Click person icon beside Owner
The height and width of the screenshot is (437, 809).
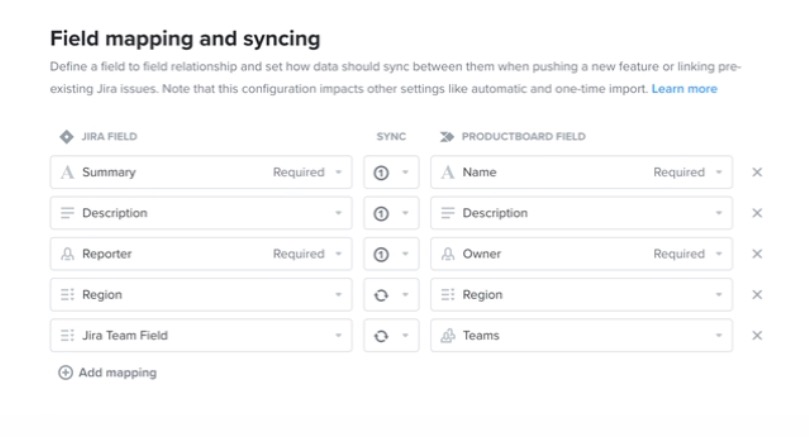click(x=448, y=254)
